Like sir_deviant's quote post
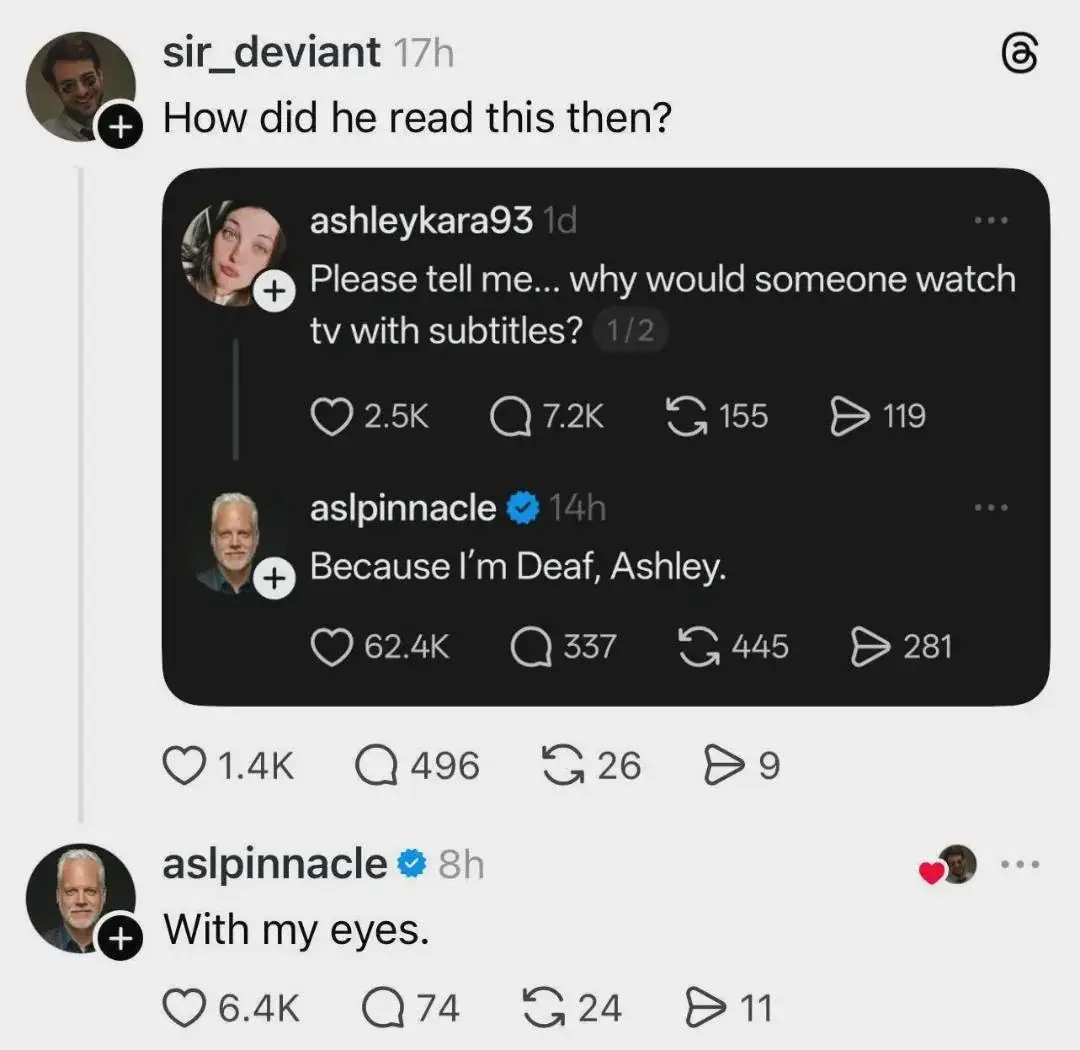Viewport: 1080px width, 1050px height. click(x=184, y=765)
